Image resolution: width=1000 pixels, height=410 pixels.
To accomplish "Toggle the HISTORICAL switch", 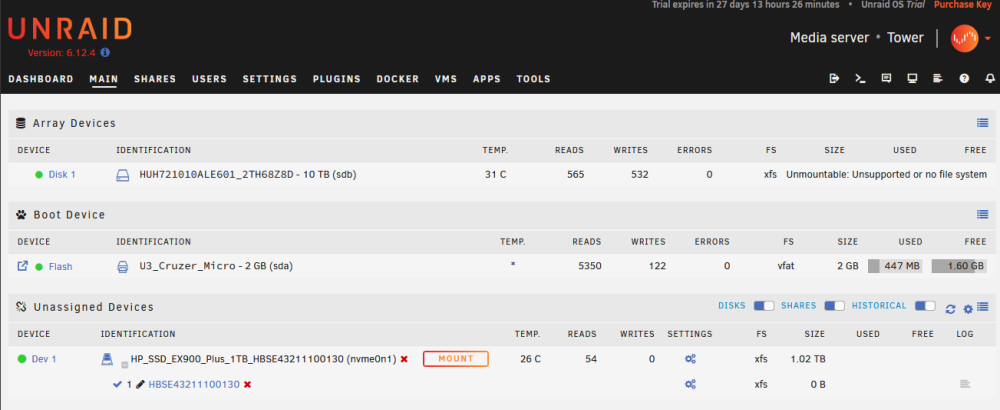I will 925,306.
